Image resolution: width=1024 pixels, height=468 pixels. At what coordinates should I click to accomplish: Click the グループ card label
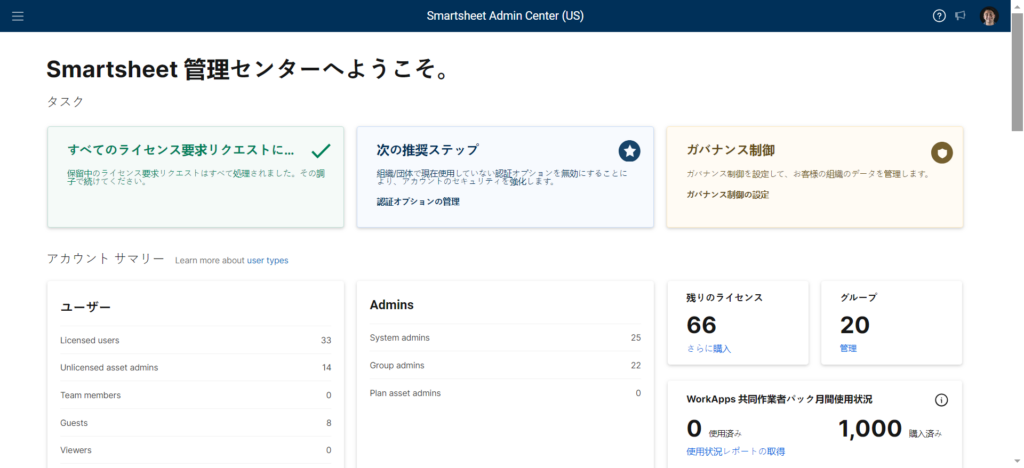pyautogui.click(x=858, y=297)
